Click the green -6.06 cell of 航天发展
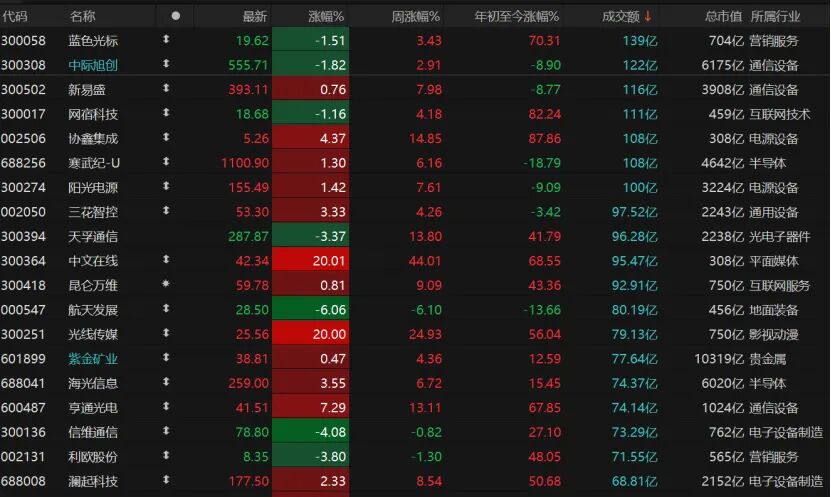Viewport: 831px width, 497px height. (x=310, y=310)
